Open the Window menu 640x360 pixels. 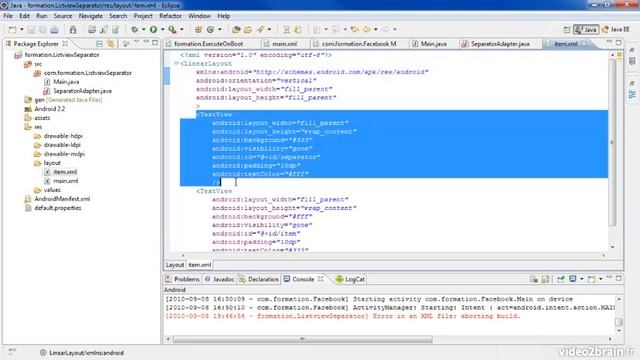coord(199,16)
